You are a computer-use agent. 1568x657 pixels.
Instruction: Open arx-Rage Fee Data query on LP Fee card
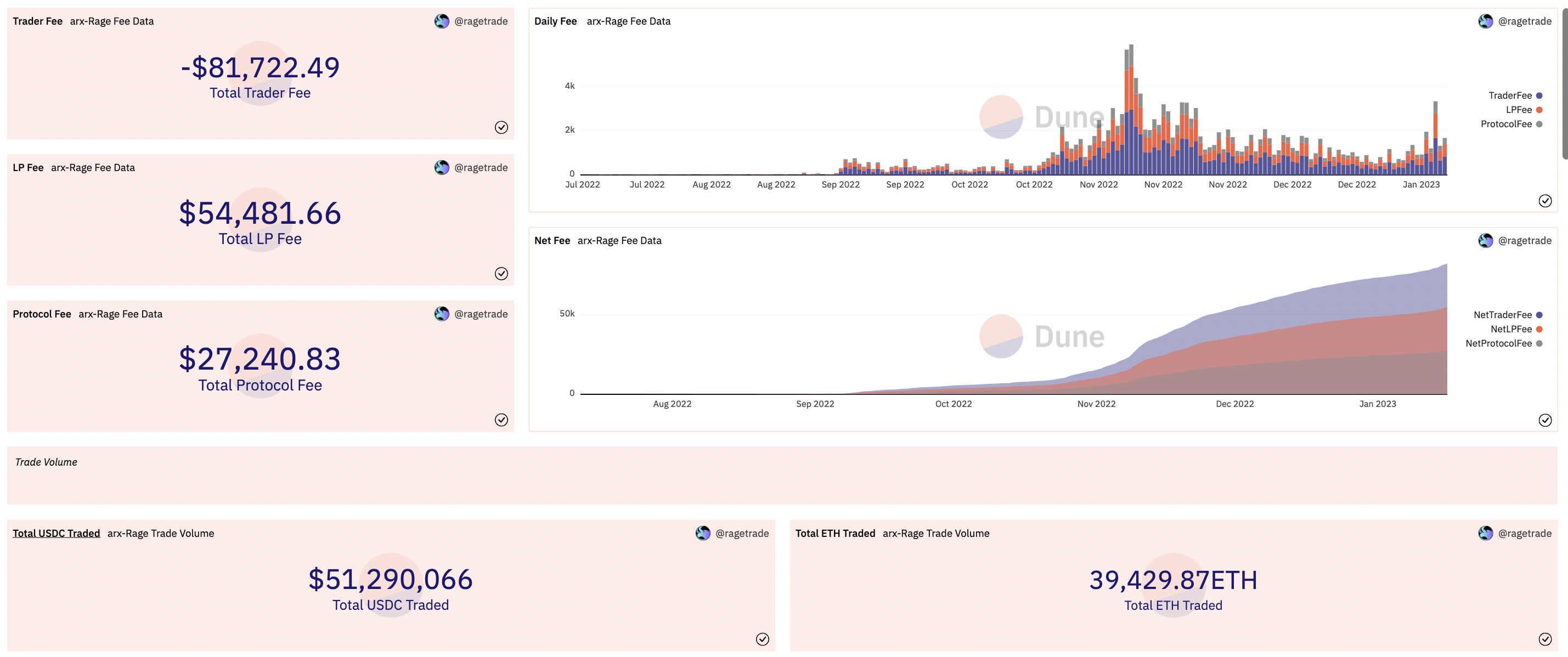[93, 168]
